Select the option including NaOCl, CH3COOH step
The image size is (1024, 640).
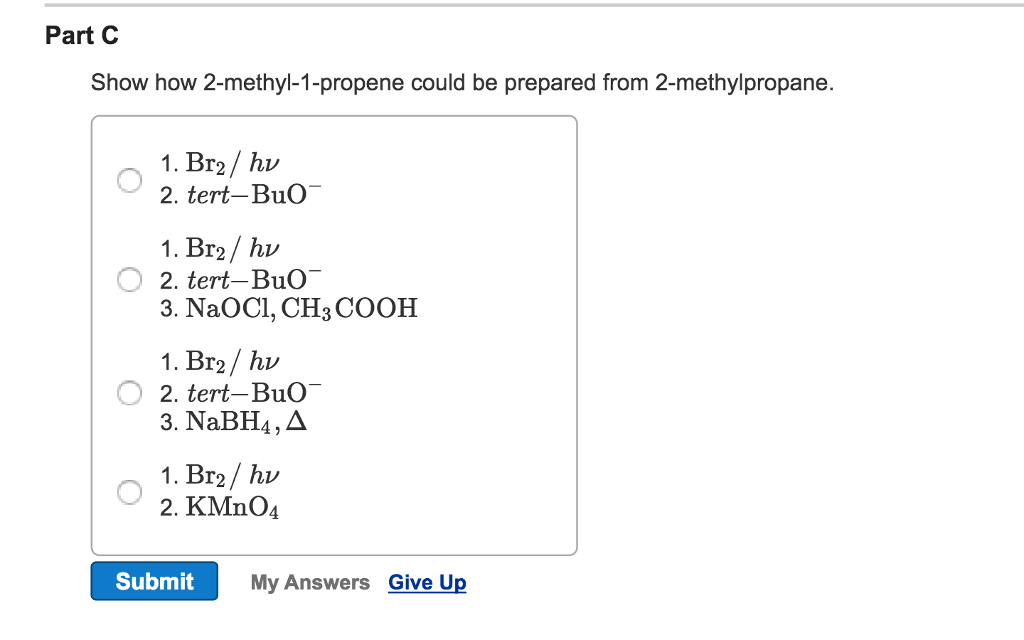click(129, 280)
